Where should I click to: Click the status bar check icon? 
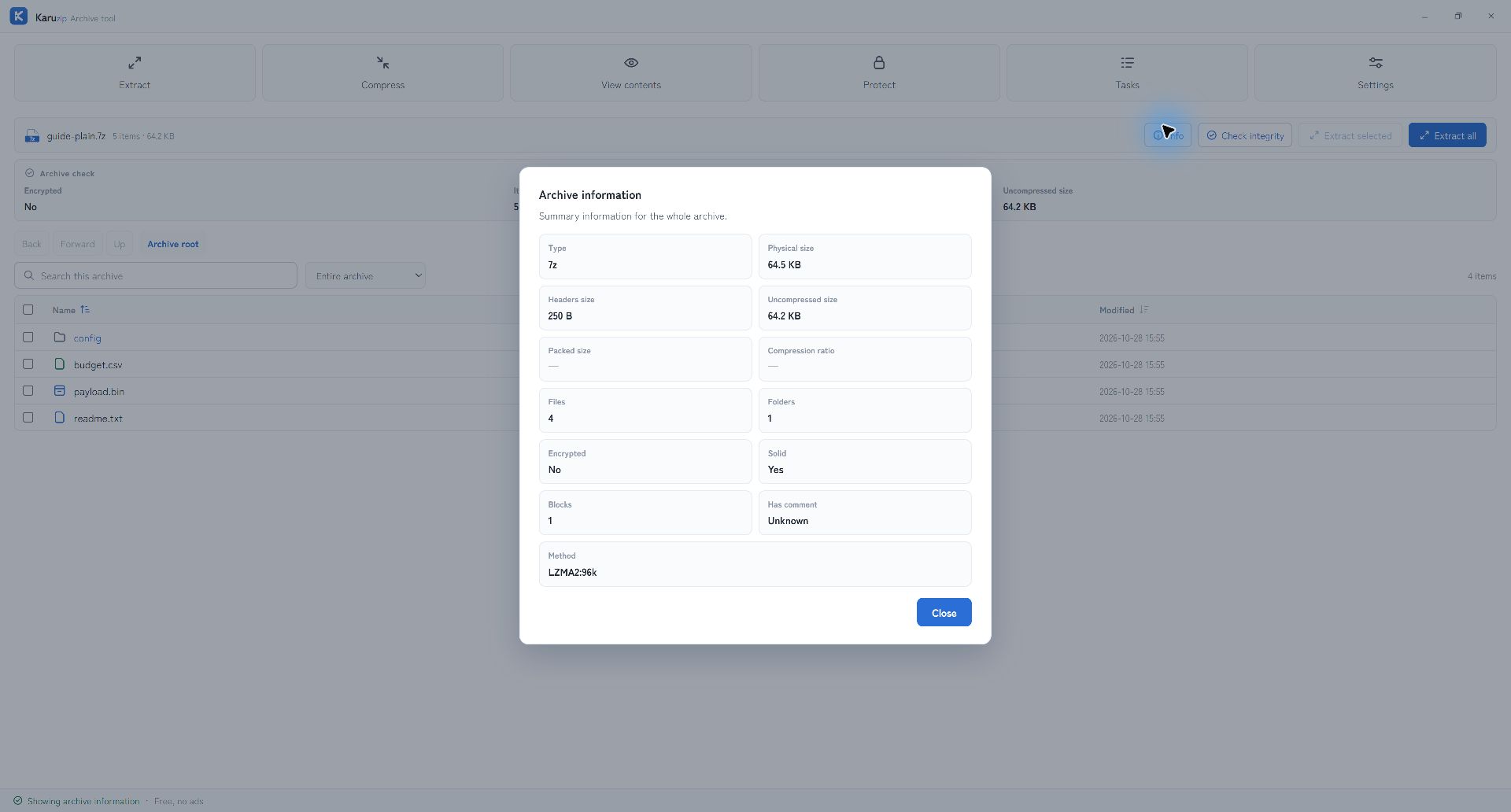coord(17,801)
